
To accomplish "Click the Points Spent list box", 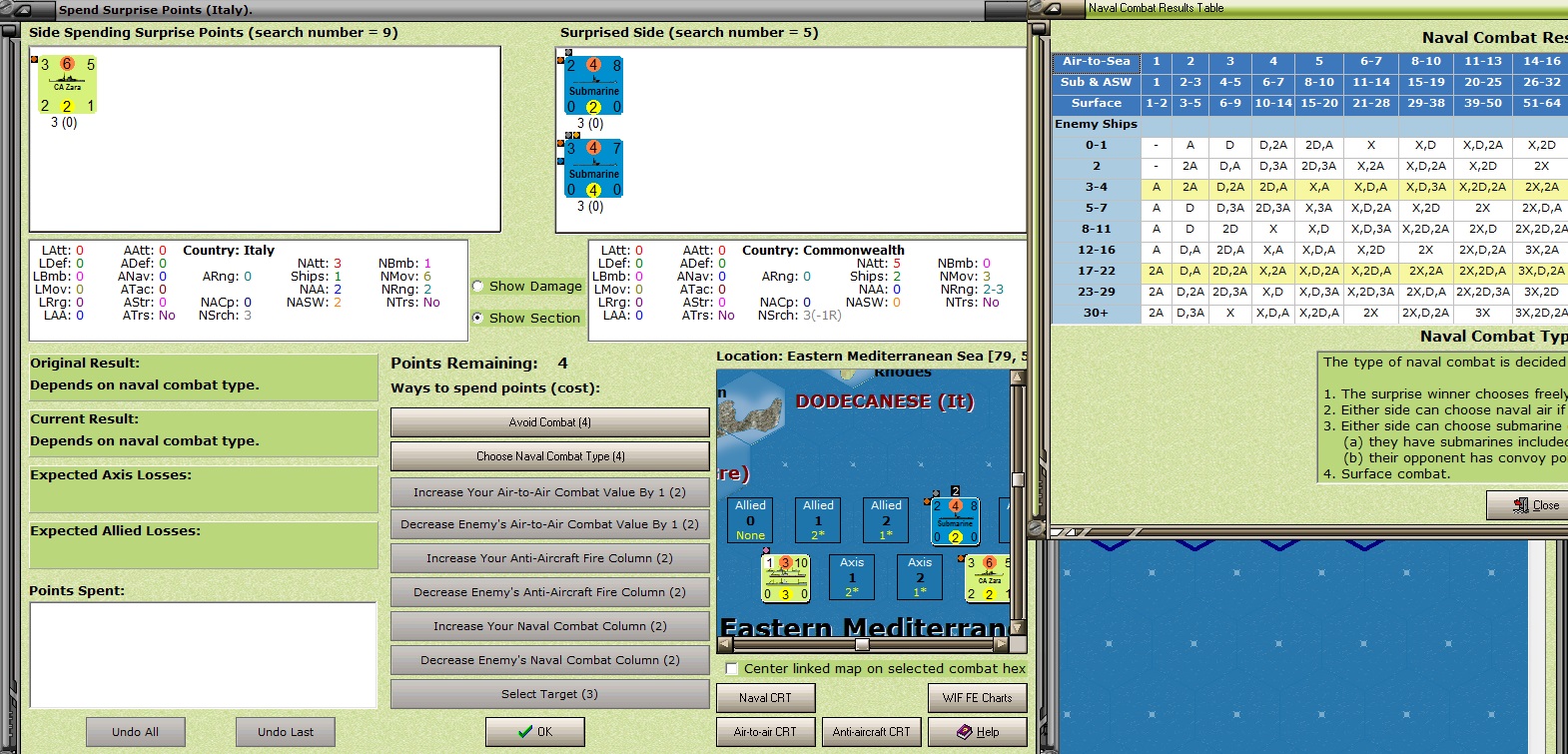I will pos(203,655).
